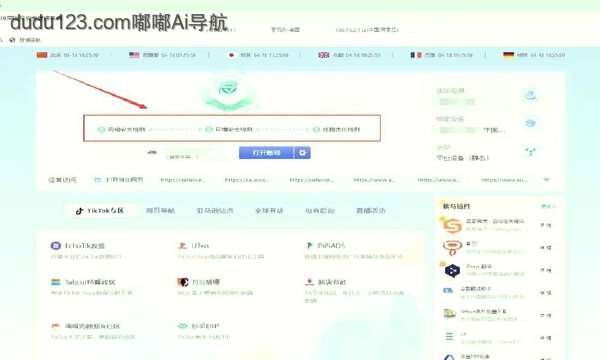The width and height of the screenshot is (600, 360).
Task: Switch to the tab right of TikTok zone
Action: [x=160, y=210]
